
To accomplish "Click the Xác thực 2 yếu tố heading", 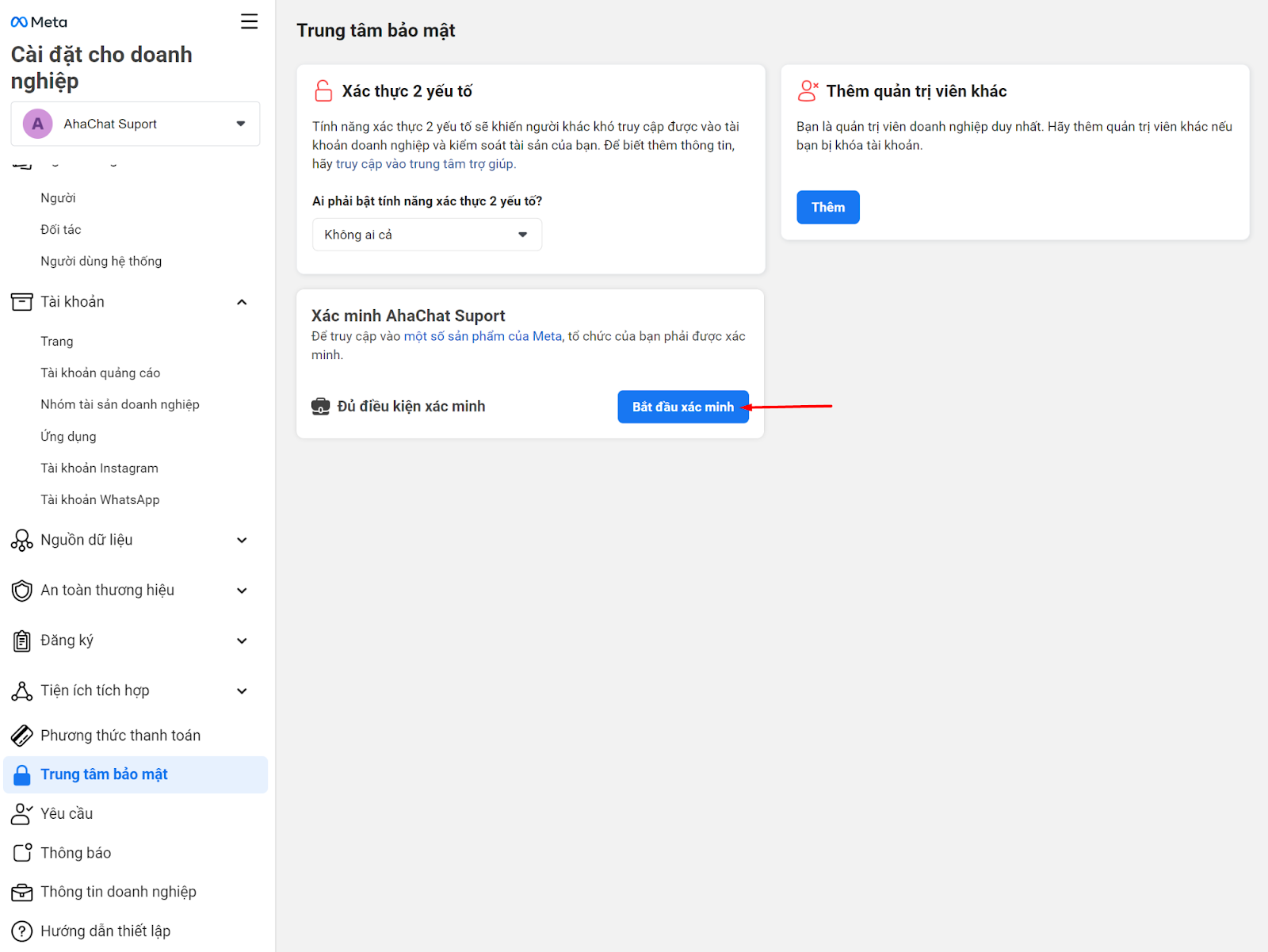I will (407, 91).
